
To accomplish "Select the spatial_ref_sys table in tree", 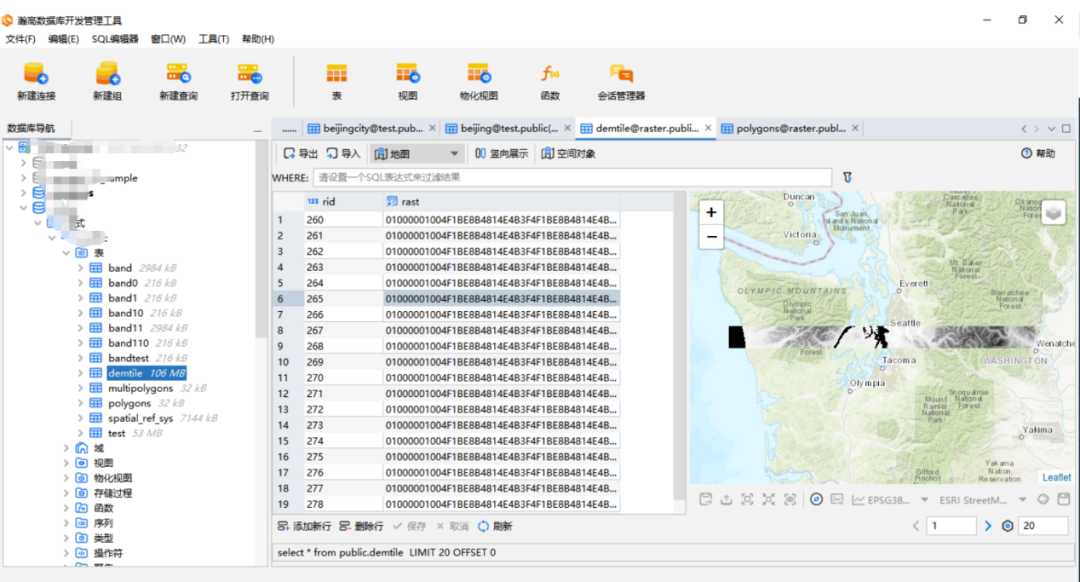I will coord(141,418).
